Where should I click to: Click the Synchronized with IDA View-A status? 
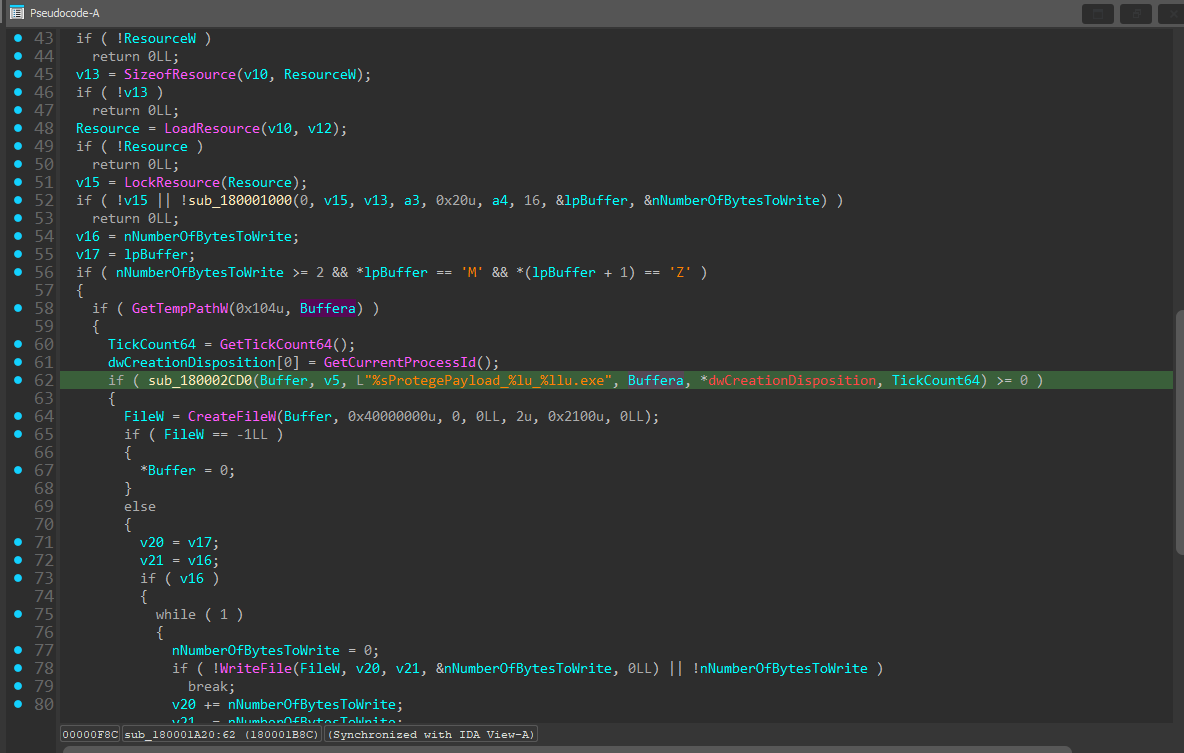[431, 734]
